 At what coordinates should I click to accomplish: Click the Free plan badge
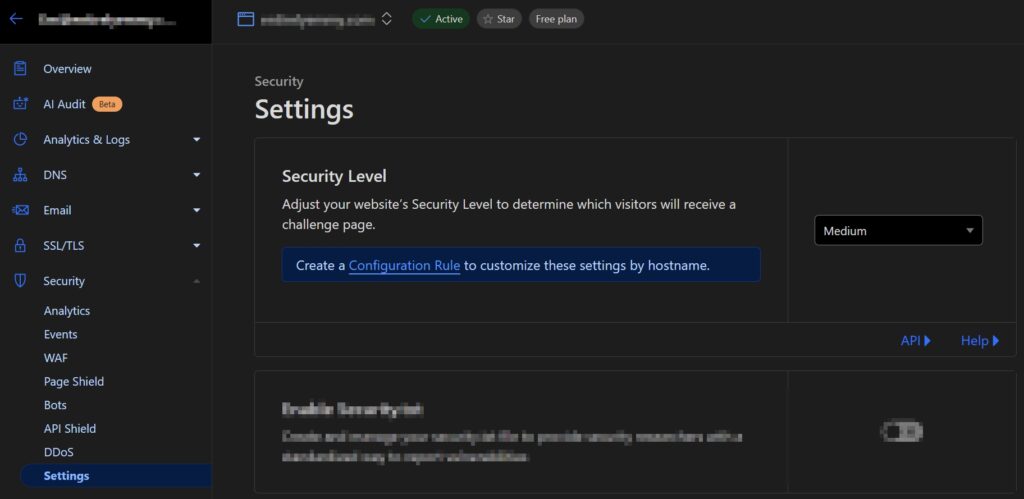[x=556, y=19]
